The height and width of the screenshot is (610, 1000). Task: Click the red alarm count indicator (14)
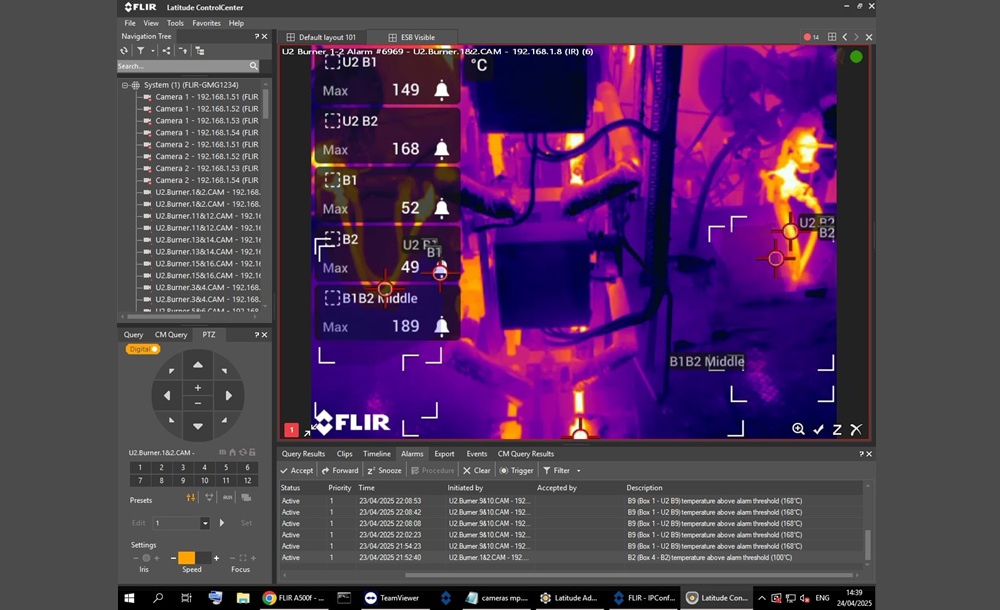(811, 37)
